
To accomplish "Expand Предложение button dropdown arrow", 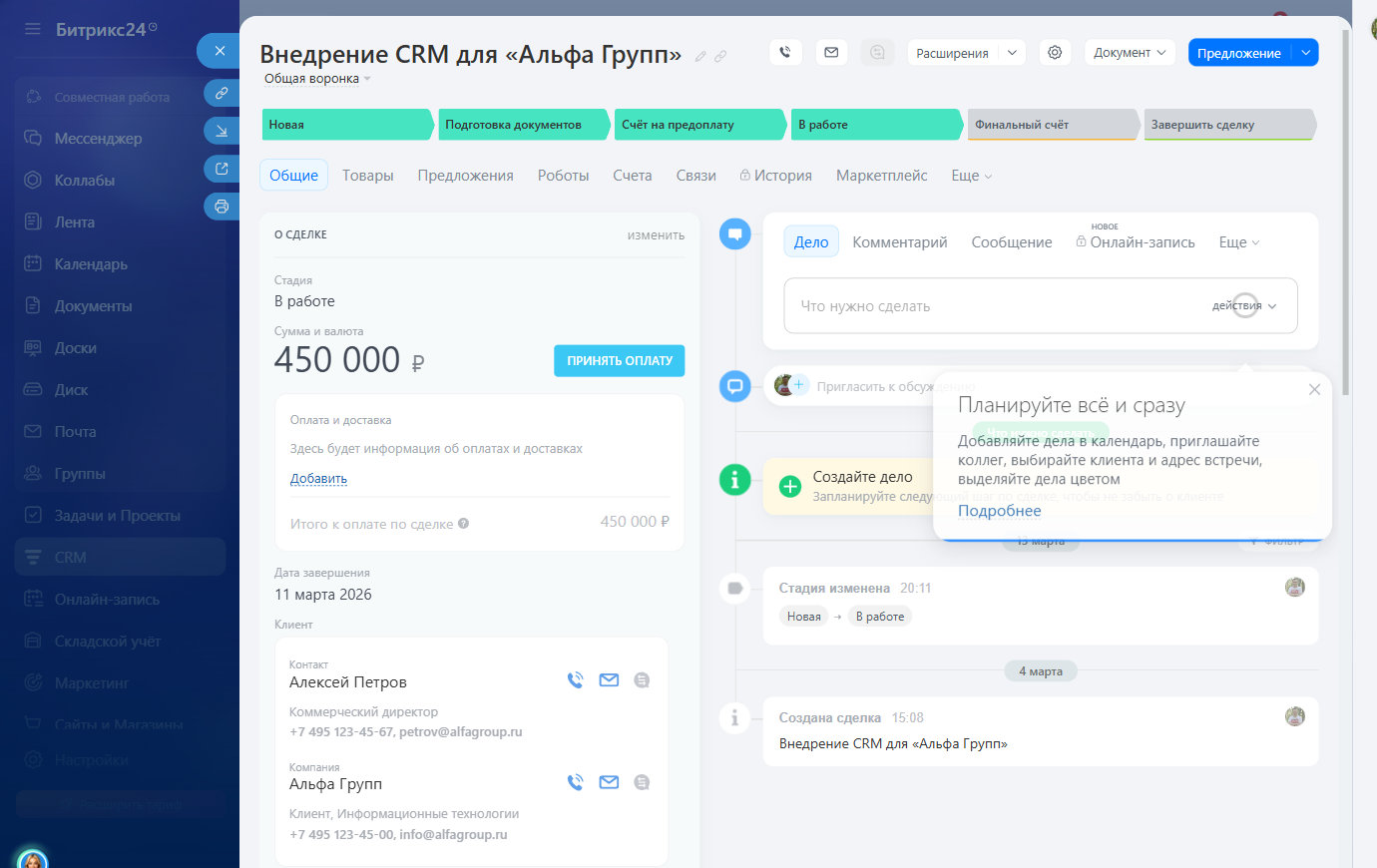I will point(1305,53).
